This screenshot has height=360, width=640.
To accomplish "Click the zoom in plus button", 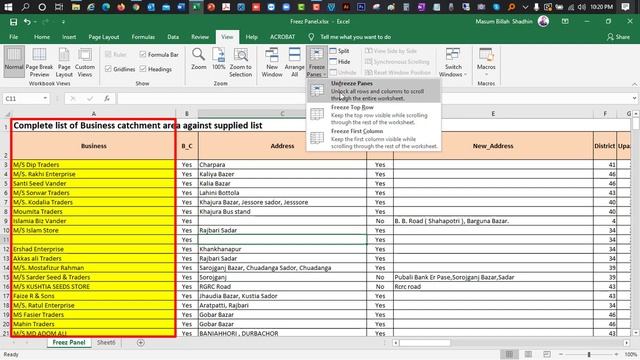I will (x=616, y=354).
